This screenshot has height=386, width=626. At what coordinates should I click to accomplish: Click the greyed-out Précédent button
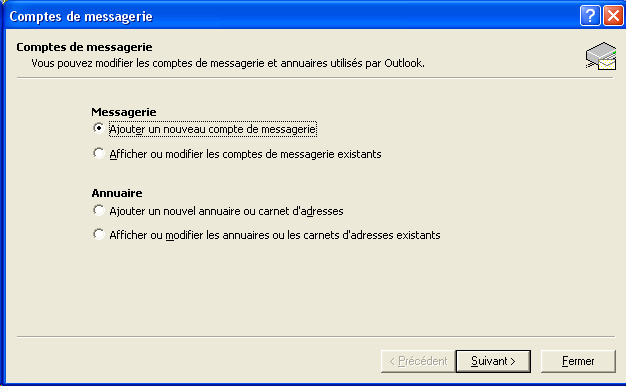[418, 361]
